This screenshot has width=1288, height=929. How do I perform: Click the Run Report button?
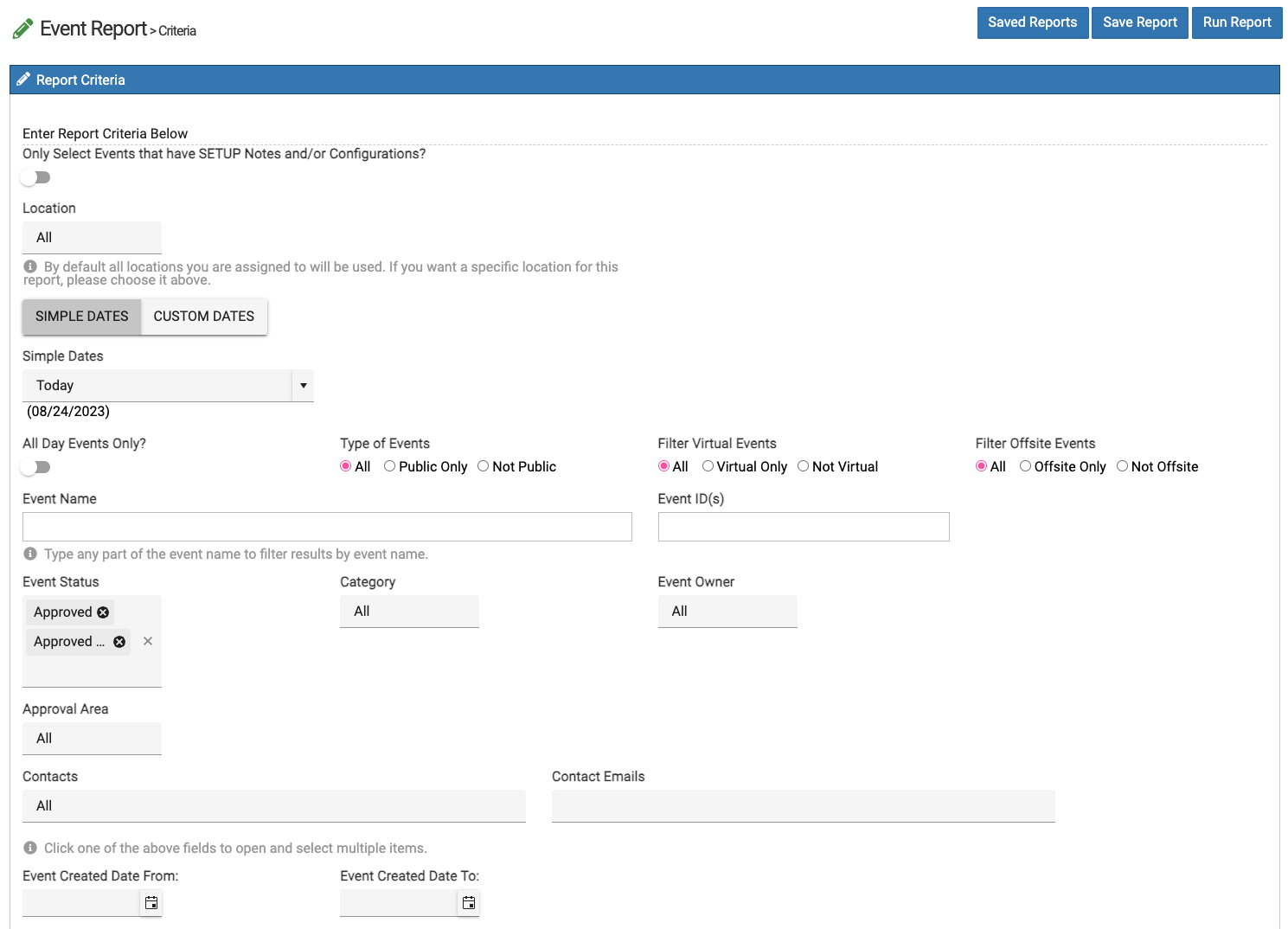click(x=1236, y=22)
